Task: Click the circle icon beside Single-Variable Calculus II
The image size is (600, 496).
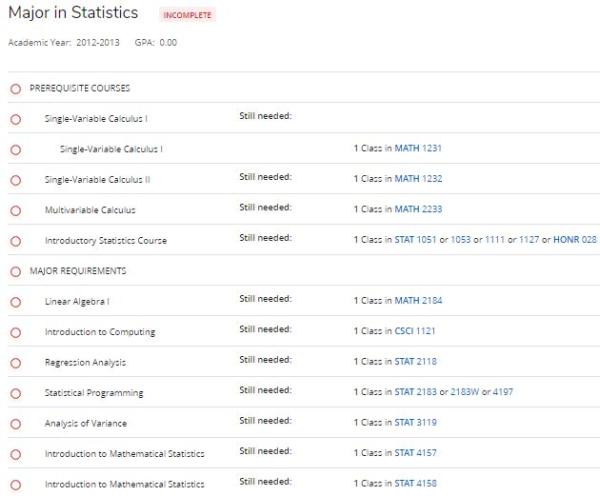Action: 15,180
